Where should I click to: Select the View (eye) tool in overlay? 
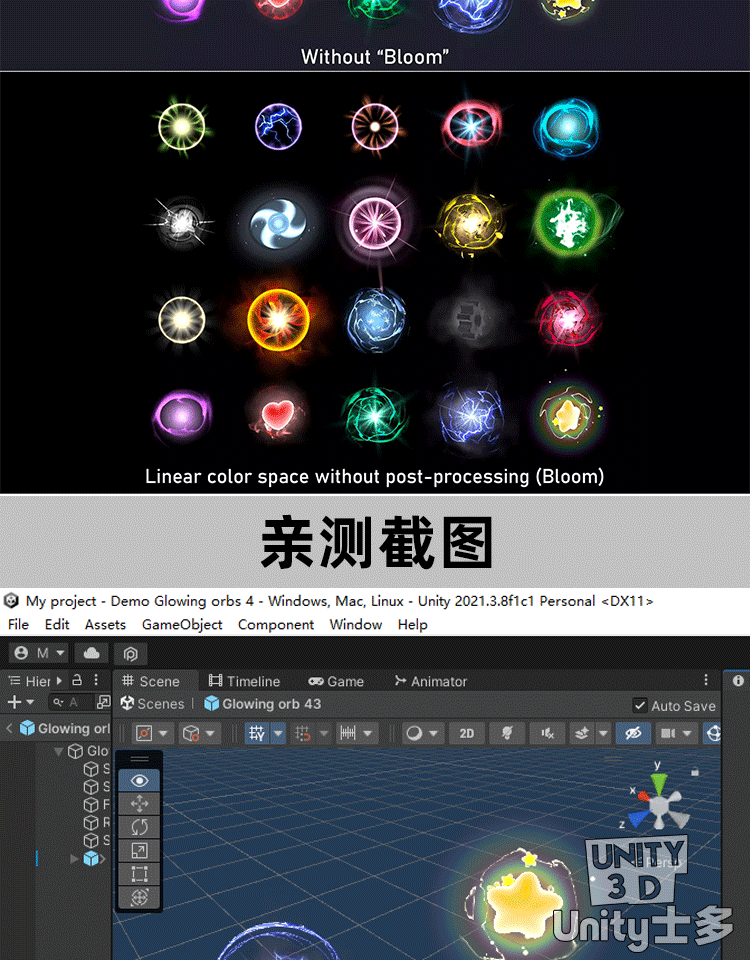pos(139,781)
